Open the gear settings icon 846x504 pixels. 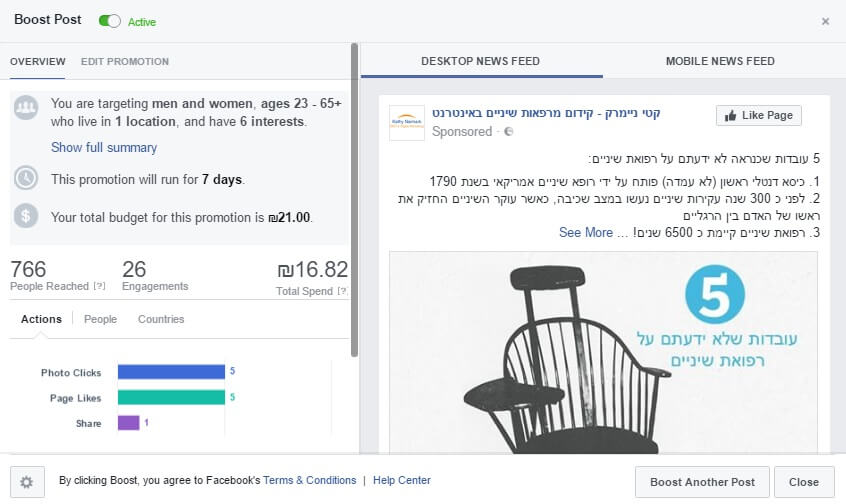27,482
